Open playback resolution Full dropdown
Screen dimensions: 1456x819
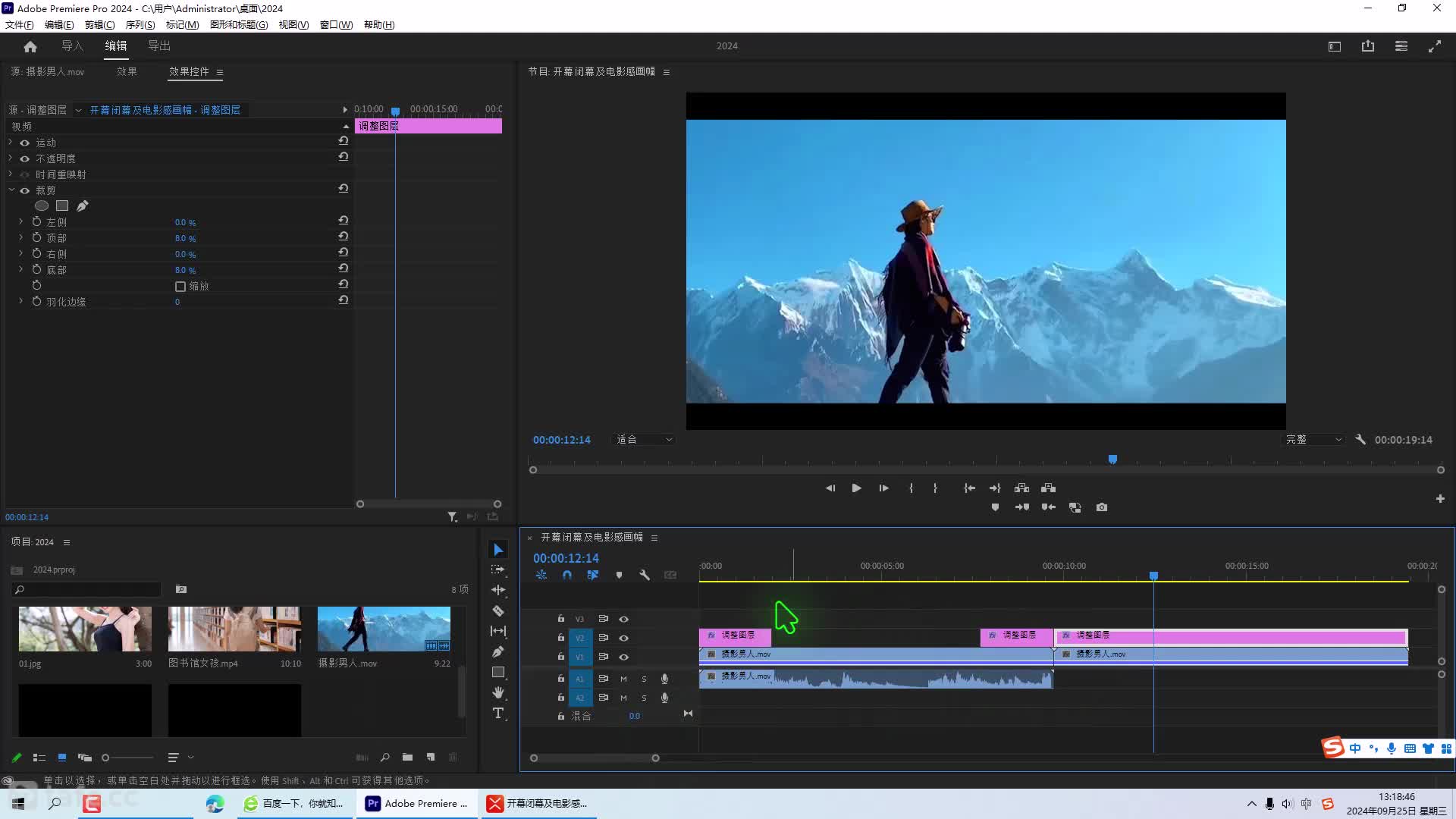[1313, 439]
